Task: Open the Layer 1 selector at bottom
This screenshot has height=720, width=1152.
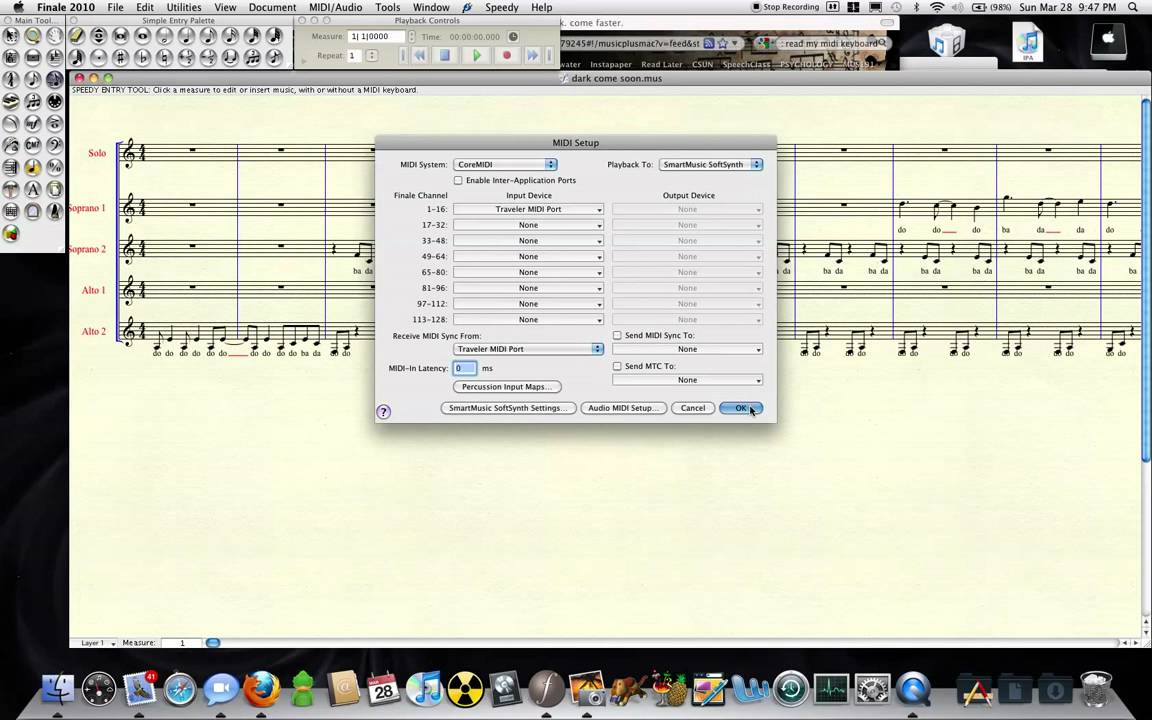Action: (x=98, y=643)
